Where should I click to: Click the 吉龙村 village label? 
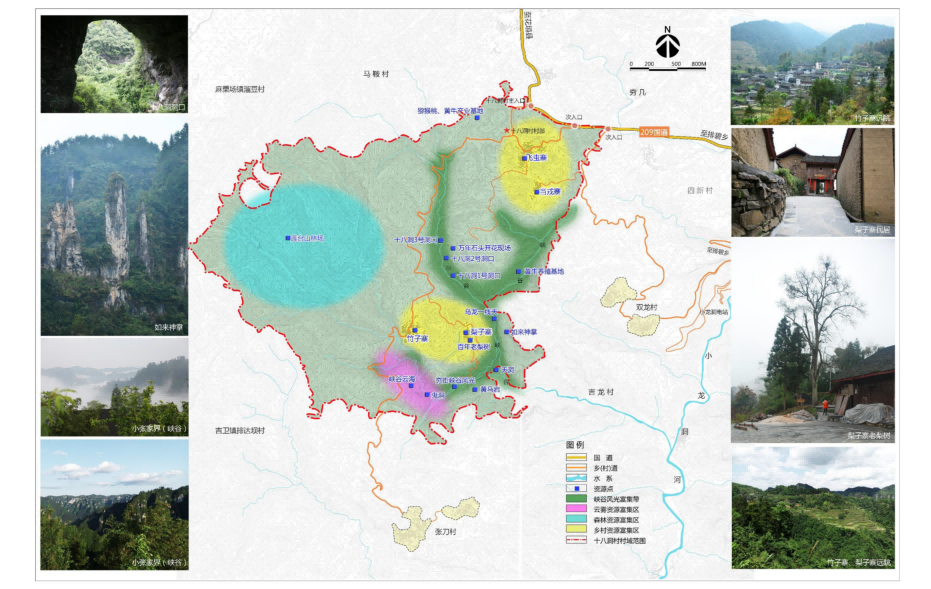point(601,392)
